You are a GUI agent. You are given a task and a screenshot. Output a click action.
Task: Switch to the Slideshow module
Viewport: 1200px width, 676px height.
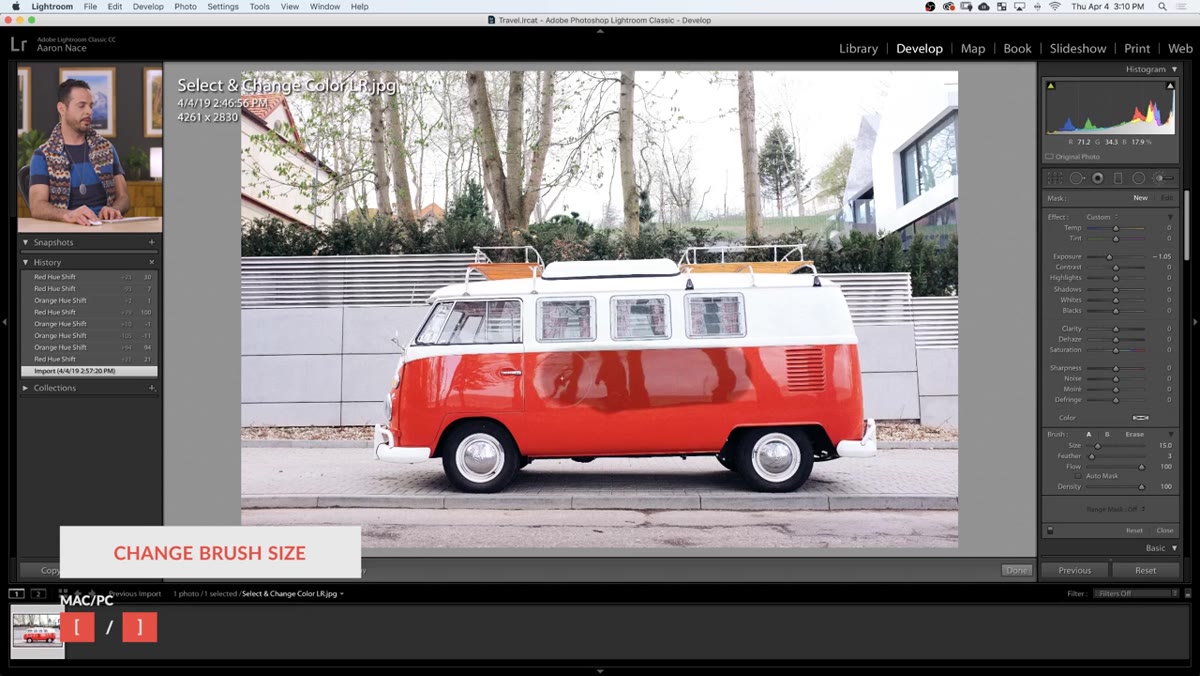[x=1078, y=48]
